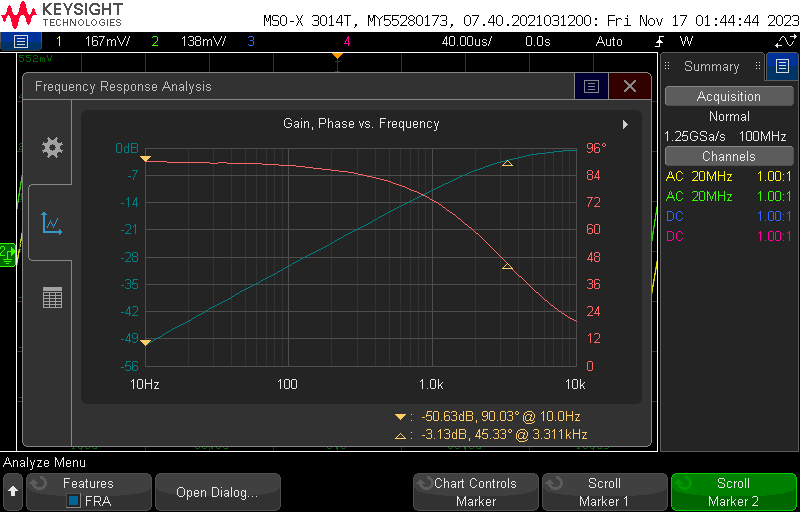Click the Open Dialog... button
Viewport: 800px width, 512px height.
pos(217,492)
